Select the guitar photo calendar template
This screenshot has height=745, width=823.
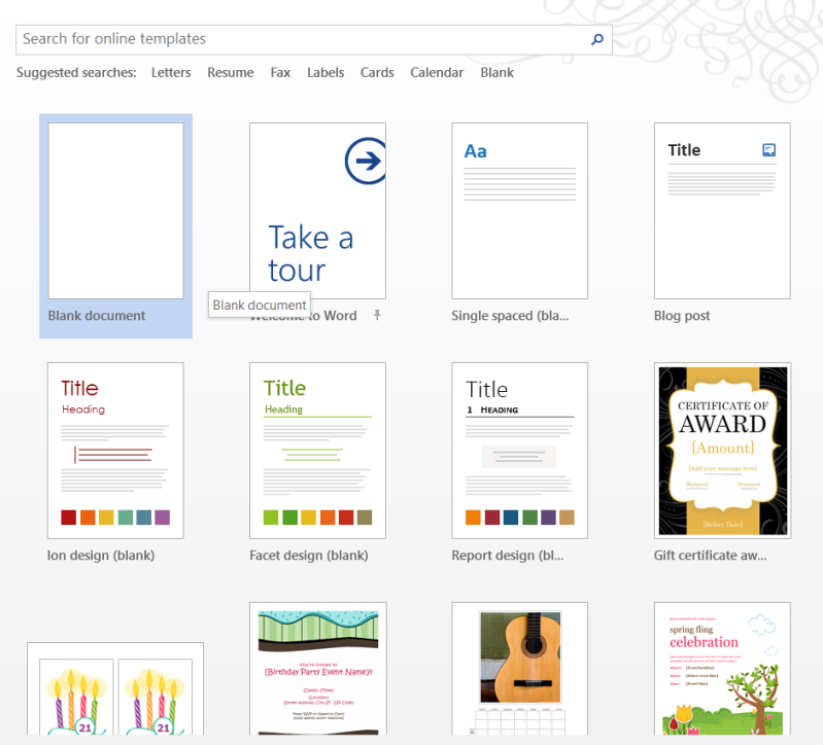[519, 668]
